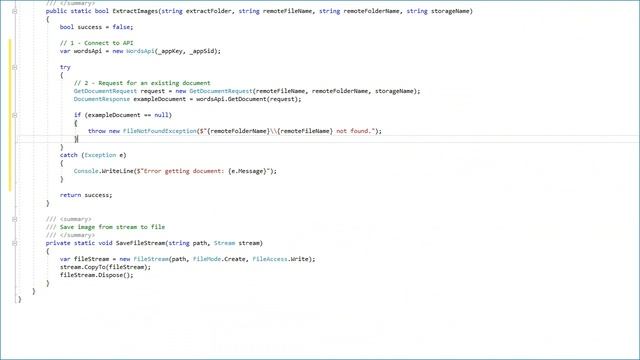This screenshot has height=360, width=640.
Task: Click 'fileStream.Dispose();' line
Action: (96, 275)
